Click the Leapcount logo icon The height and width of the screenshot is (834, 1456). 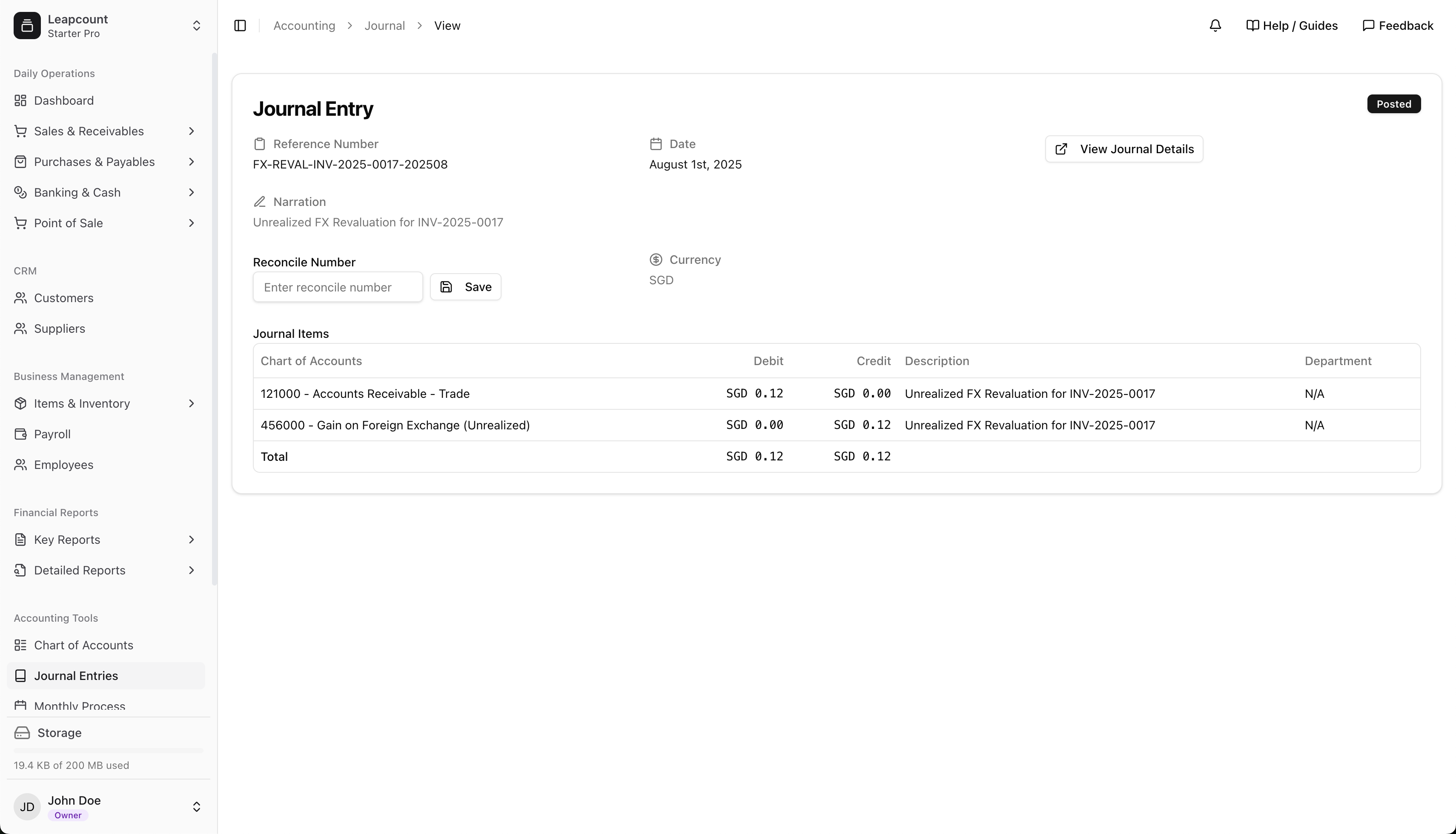[27, 26]
